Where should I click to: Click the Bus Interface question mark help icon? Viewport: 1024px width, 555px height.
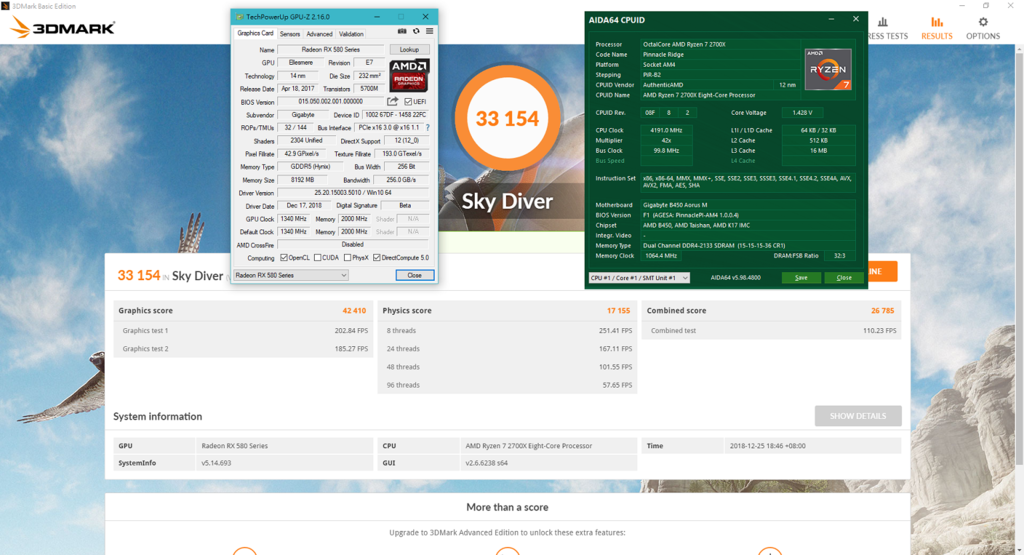[x=428, y=128]
